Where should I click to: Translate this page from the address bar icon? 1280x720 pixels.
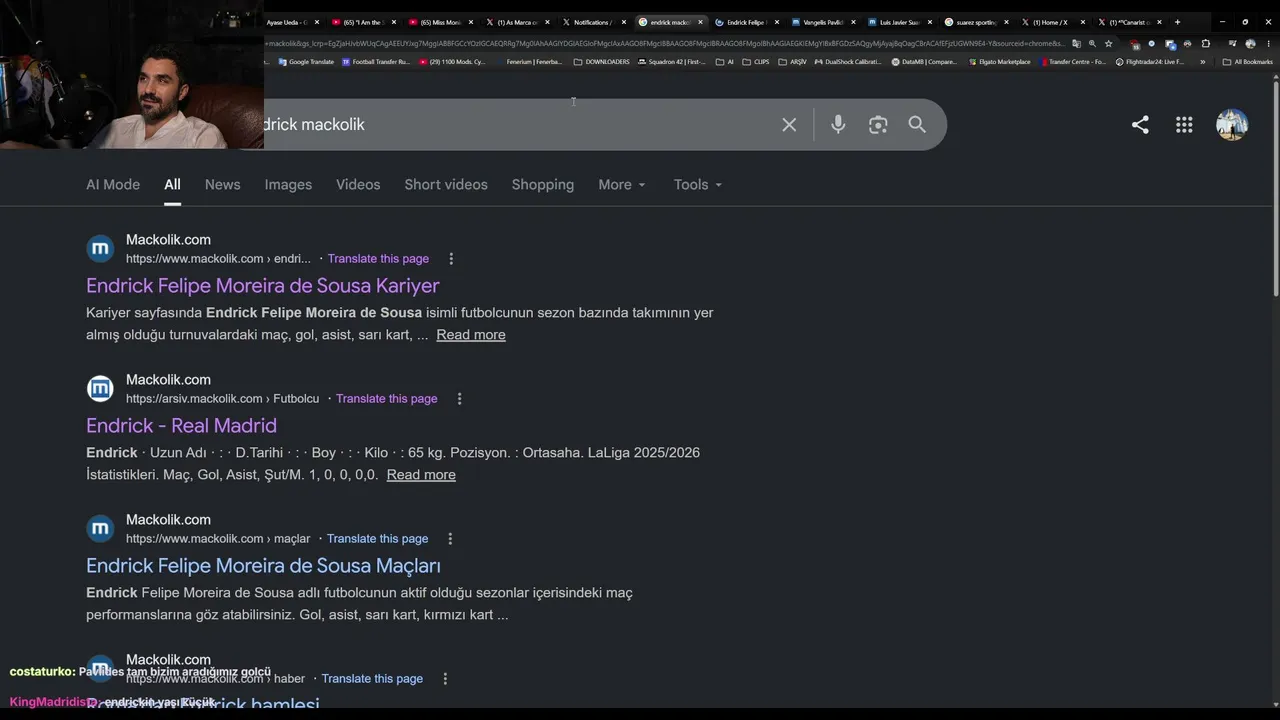1076,44
